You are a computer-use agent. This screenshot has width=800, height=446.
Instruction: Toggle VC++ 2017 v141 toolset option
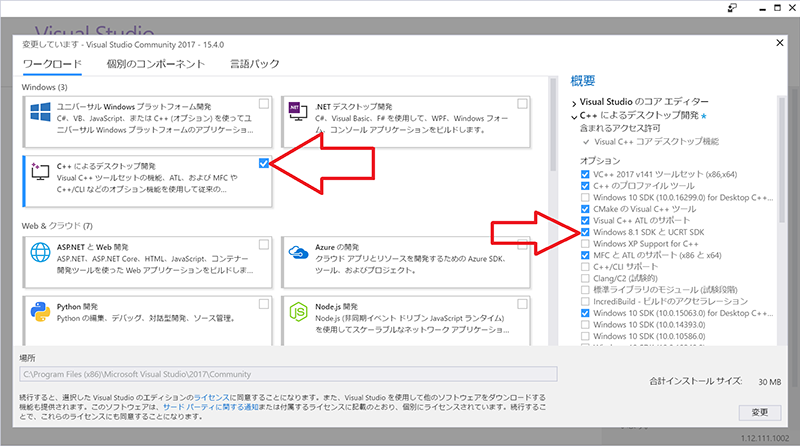(x=585, y=175)
